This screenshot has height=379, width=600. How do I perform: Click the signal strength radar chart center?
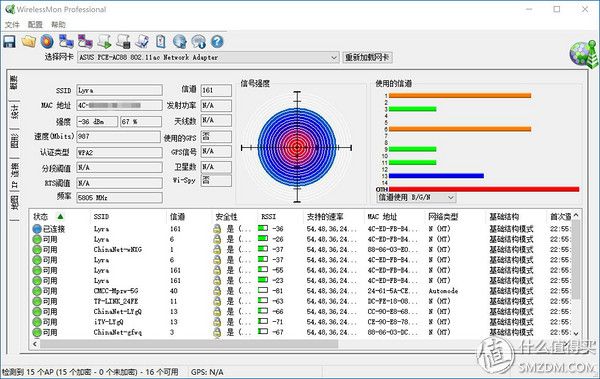pos(297,147)
